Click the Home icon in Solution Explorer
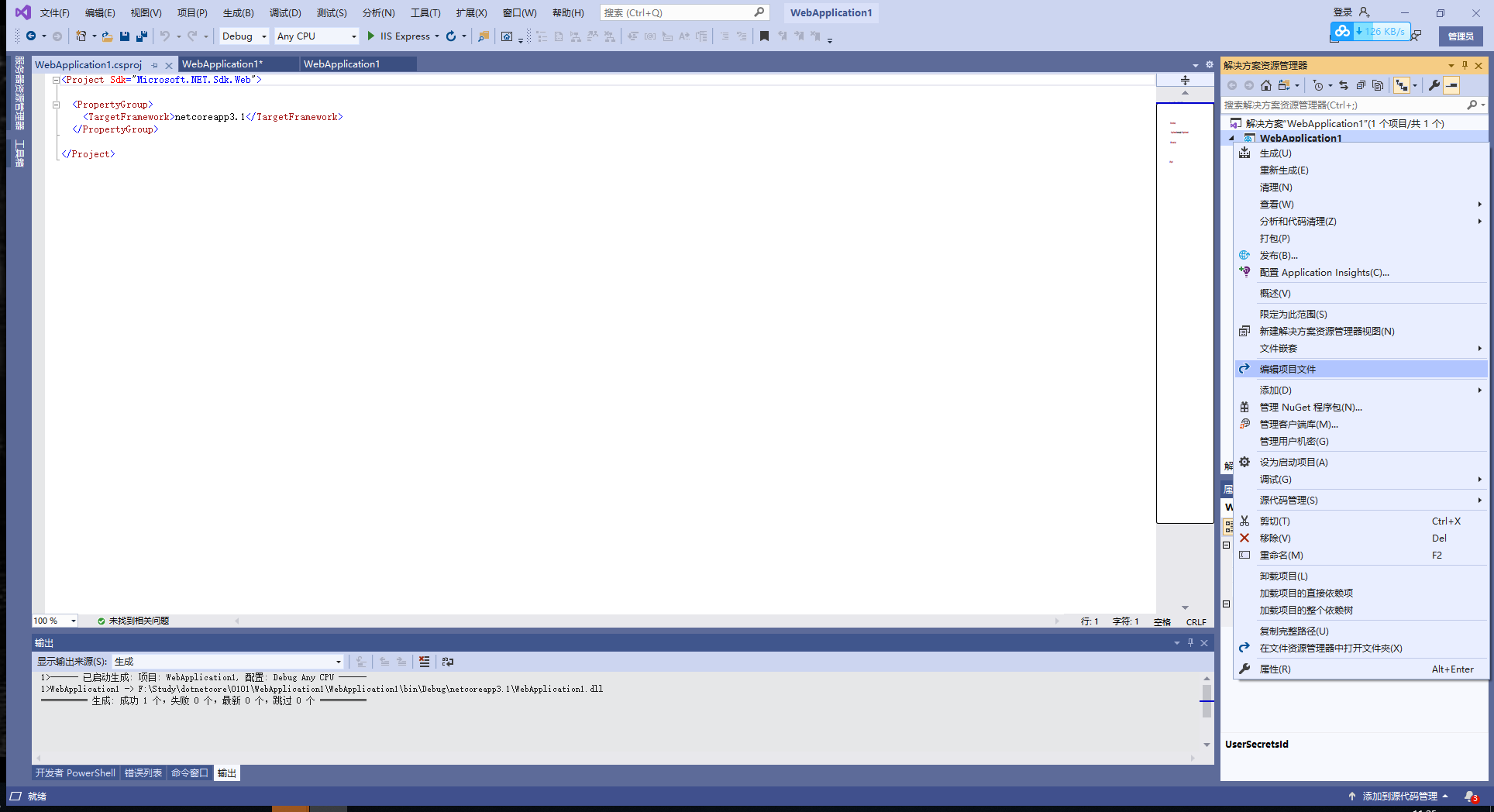1494x812 pixels. (x=1266, y=85)
